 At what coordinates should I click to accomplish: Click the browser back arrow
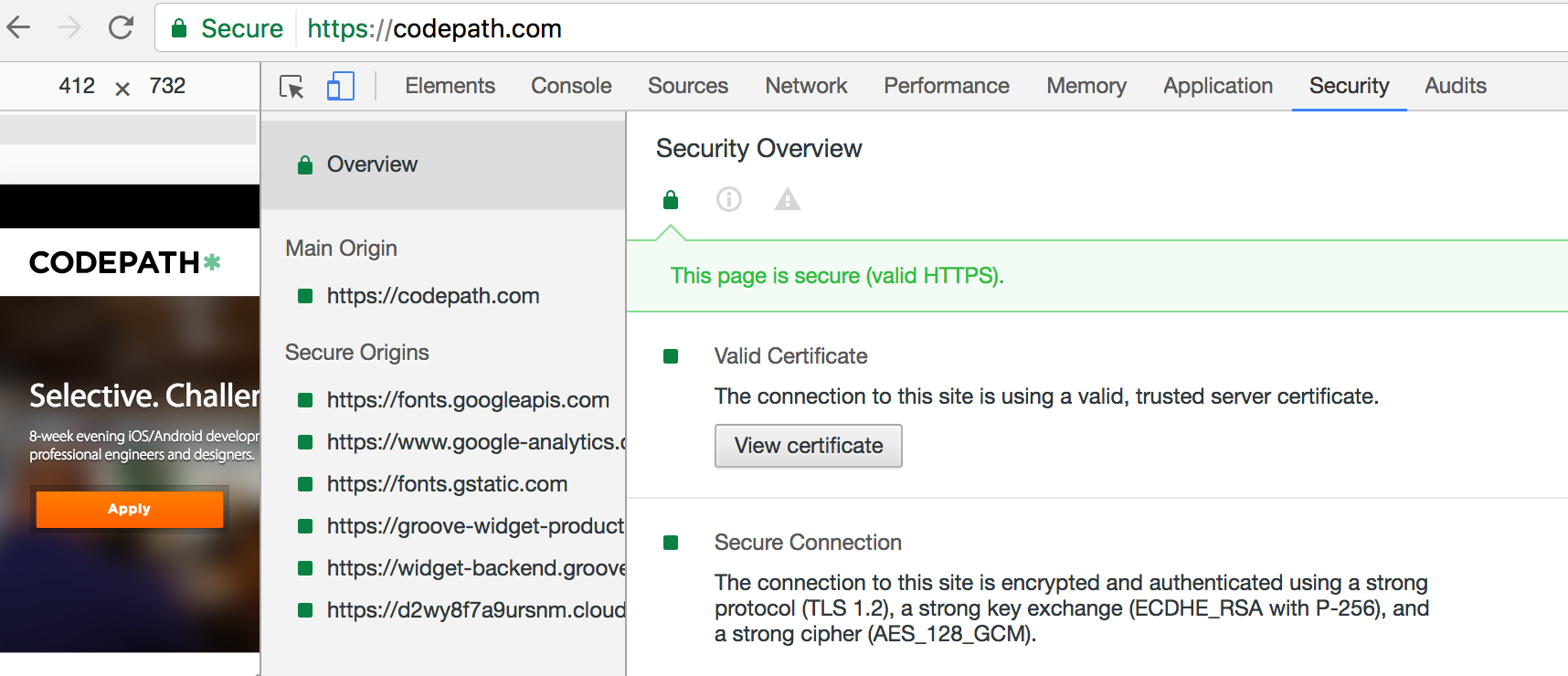coord(19,28)
